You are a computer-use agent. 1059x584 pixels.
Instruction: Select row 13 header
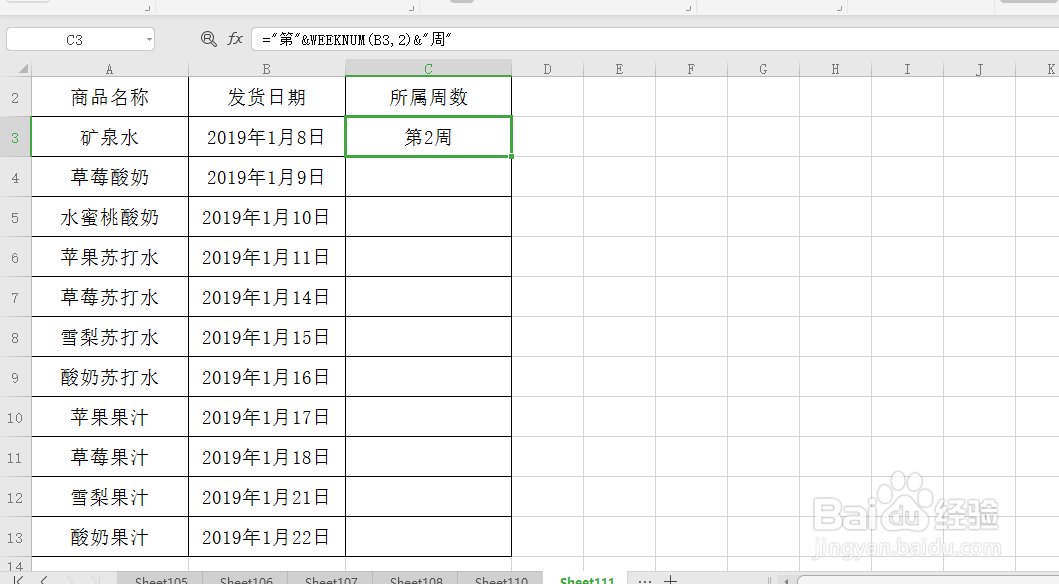pyautogui.click(x=16, y=537)
